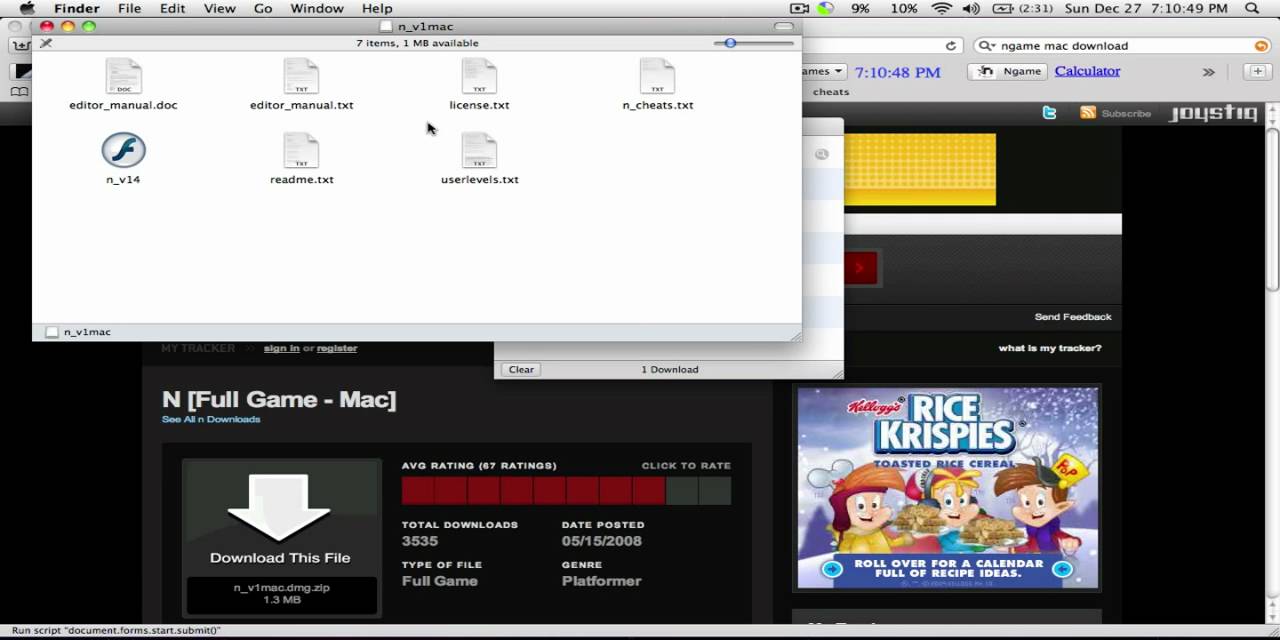Click the right arrow on Rice Krispies ad

pos(1062,569)
